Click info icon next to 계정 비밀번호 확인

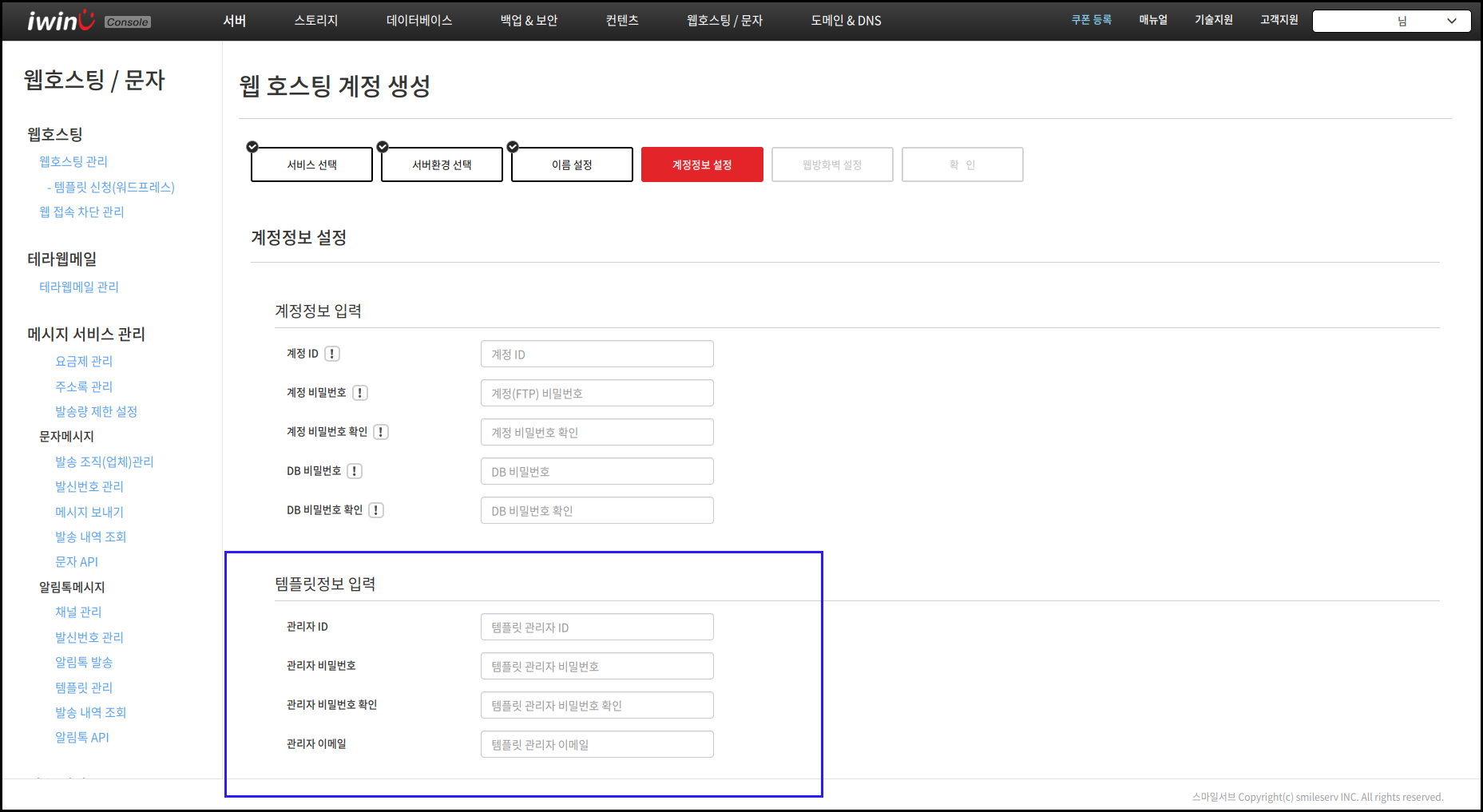(381, 432)
